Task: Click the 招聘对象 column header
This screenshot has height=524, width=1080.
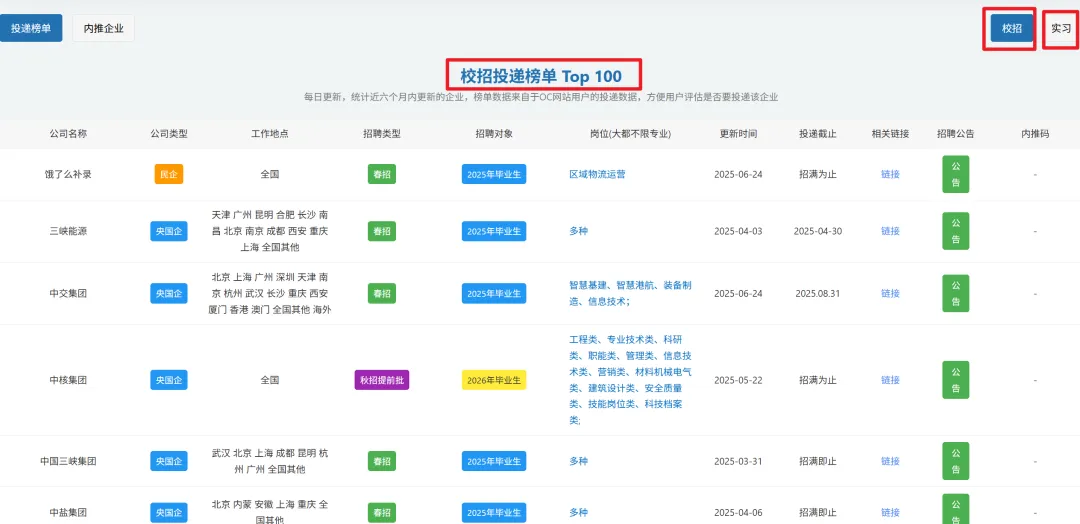Action: (x=494, y=134)
